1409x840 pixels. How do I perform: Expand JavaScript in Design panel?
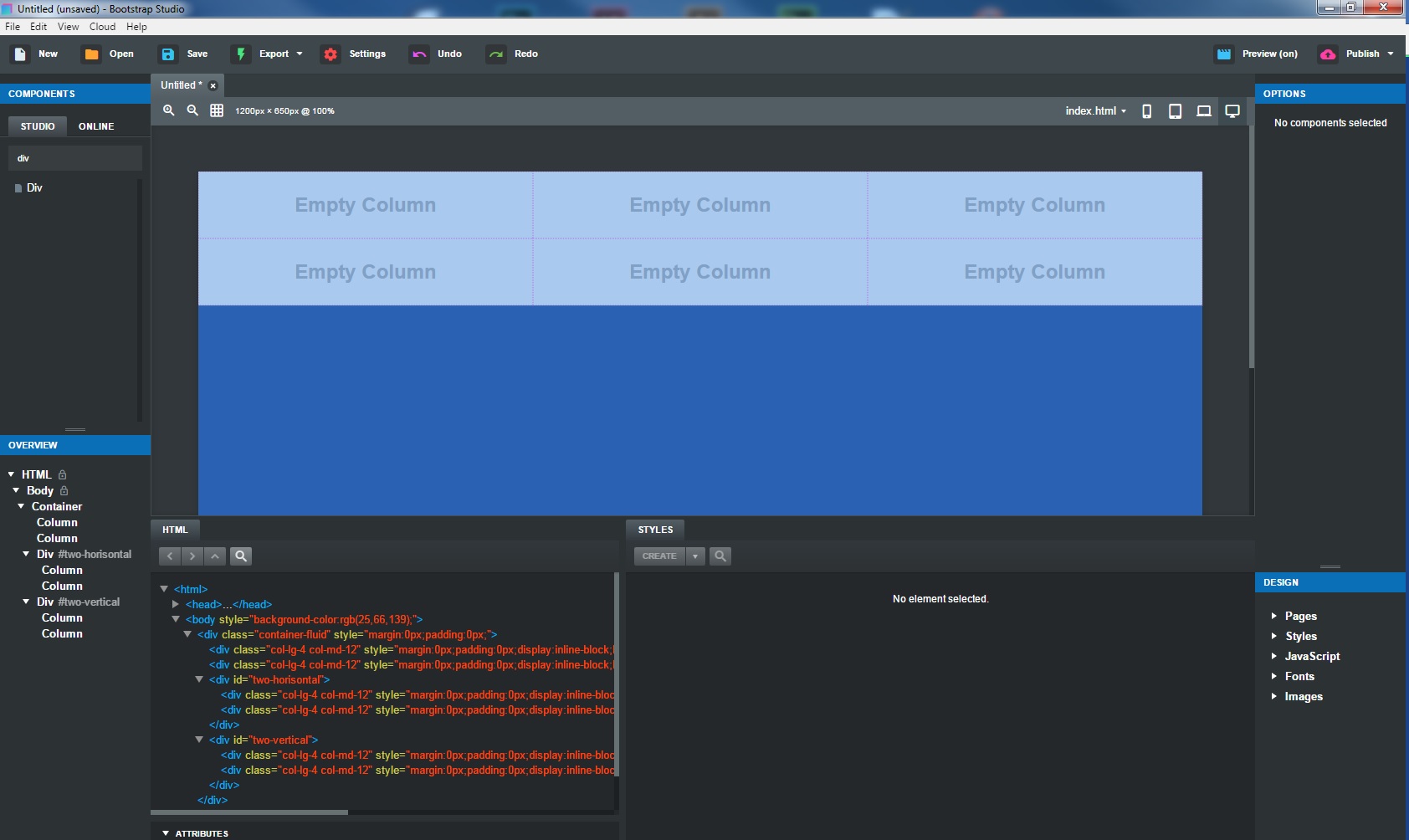tap(1274, 656)
